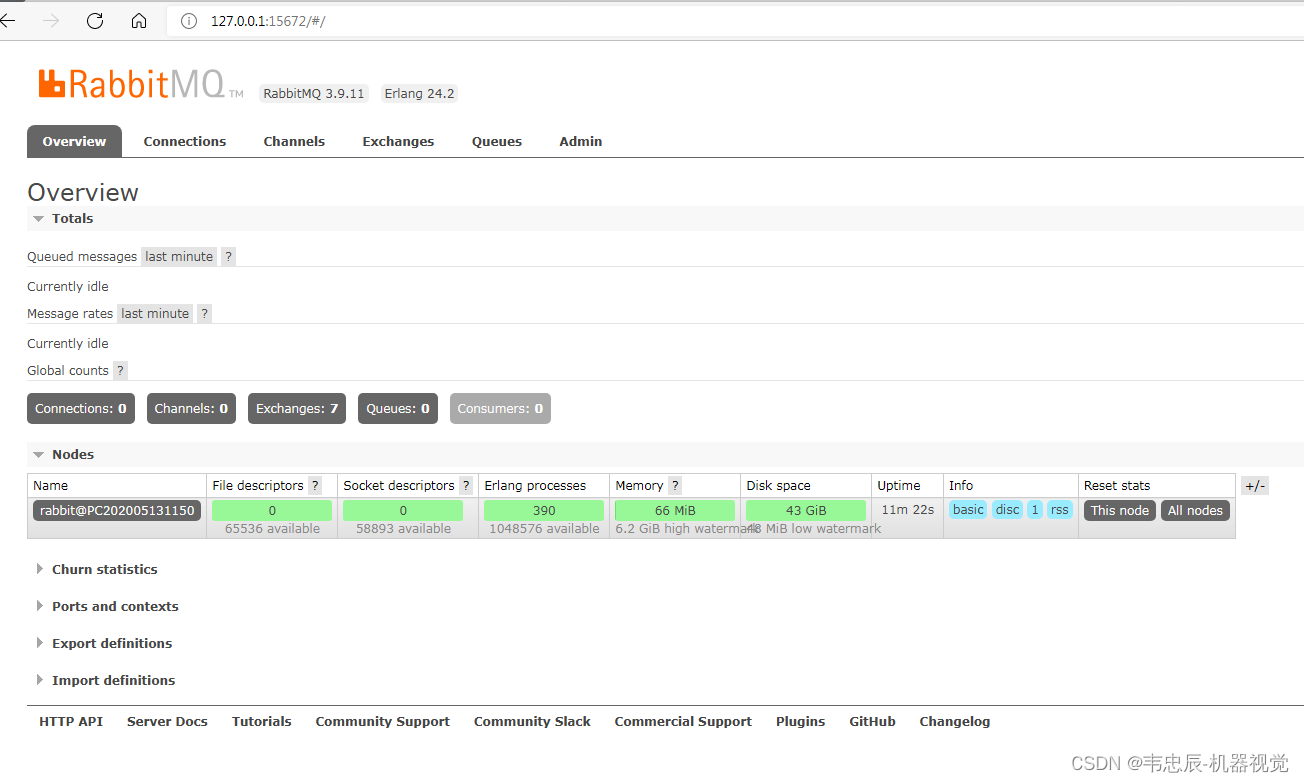
Task: Click the File descriptors 0 usage bar
Action: (x=272, y=510)
